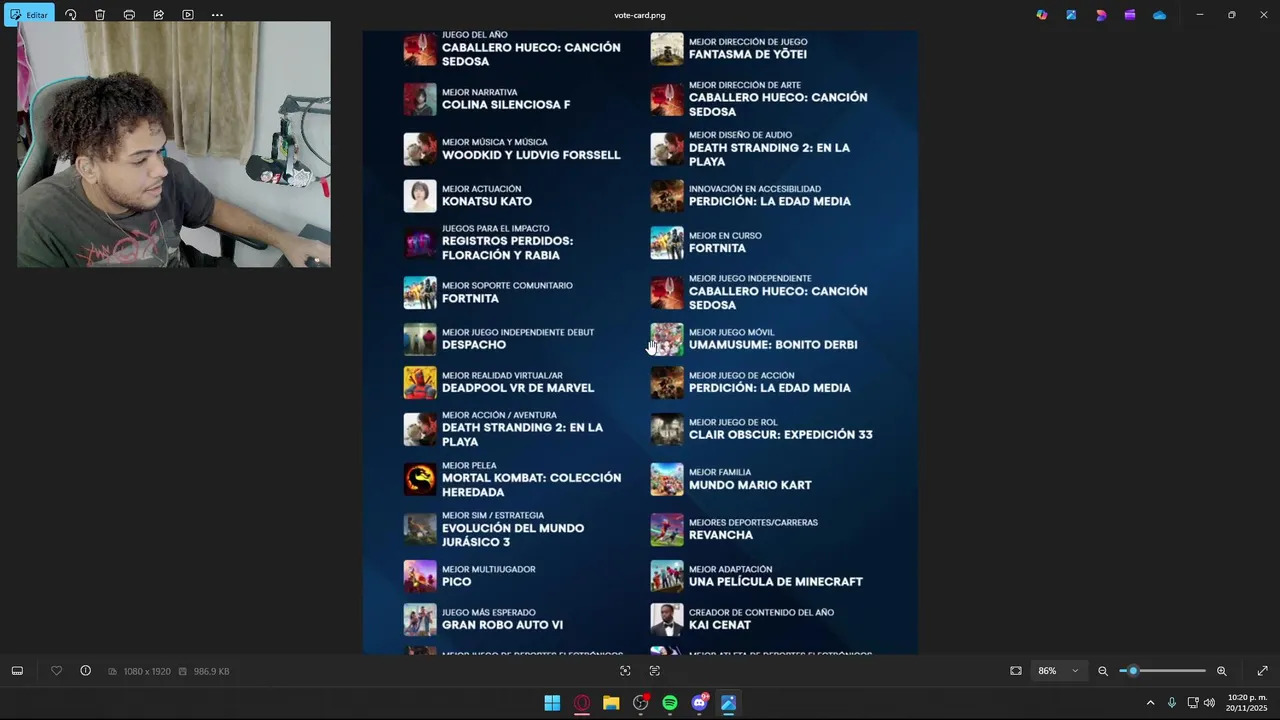The image size is (1280, 720).
Task: Open Spotify from the taskbar
Action: 670,703
